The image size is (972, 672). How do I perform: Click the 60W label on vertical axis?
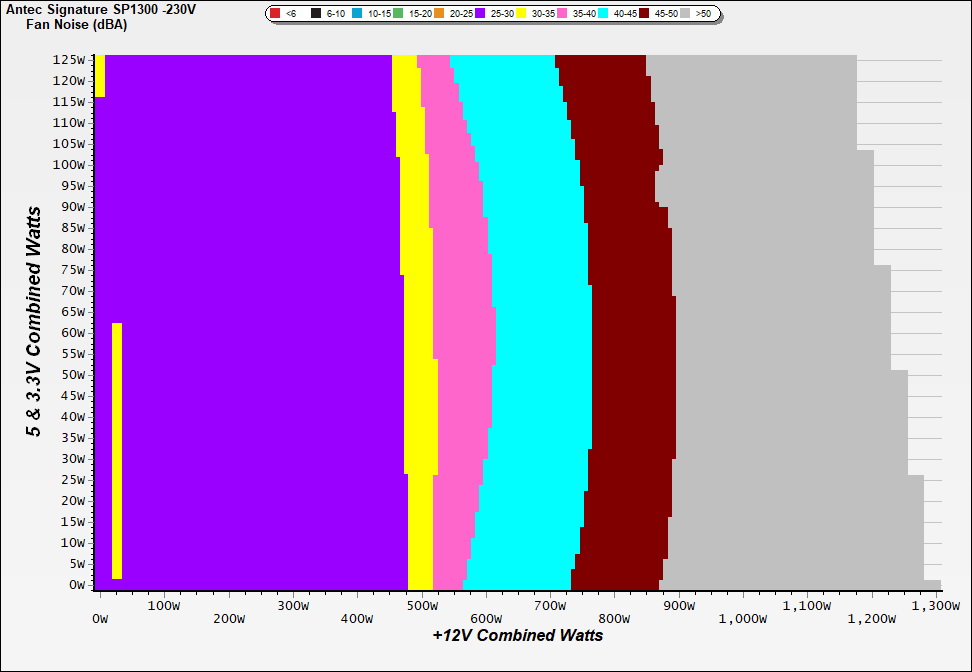click(73, 332)
